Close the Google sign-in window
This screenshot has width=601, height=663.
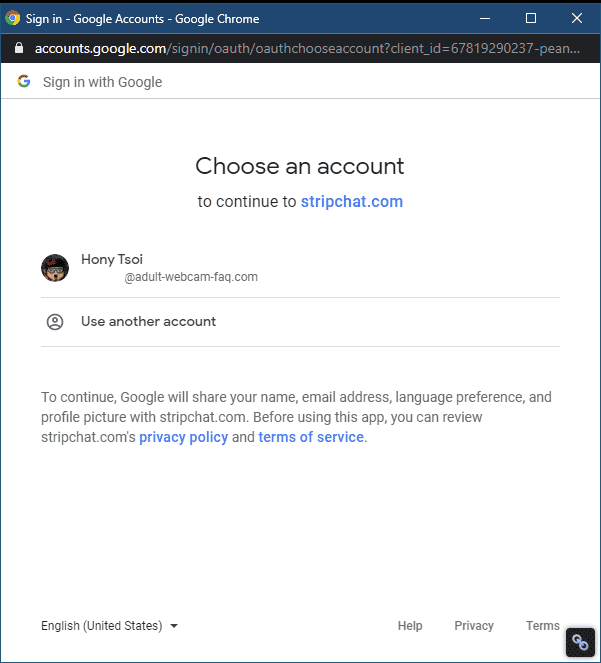[x=577, y=18]
